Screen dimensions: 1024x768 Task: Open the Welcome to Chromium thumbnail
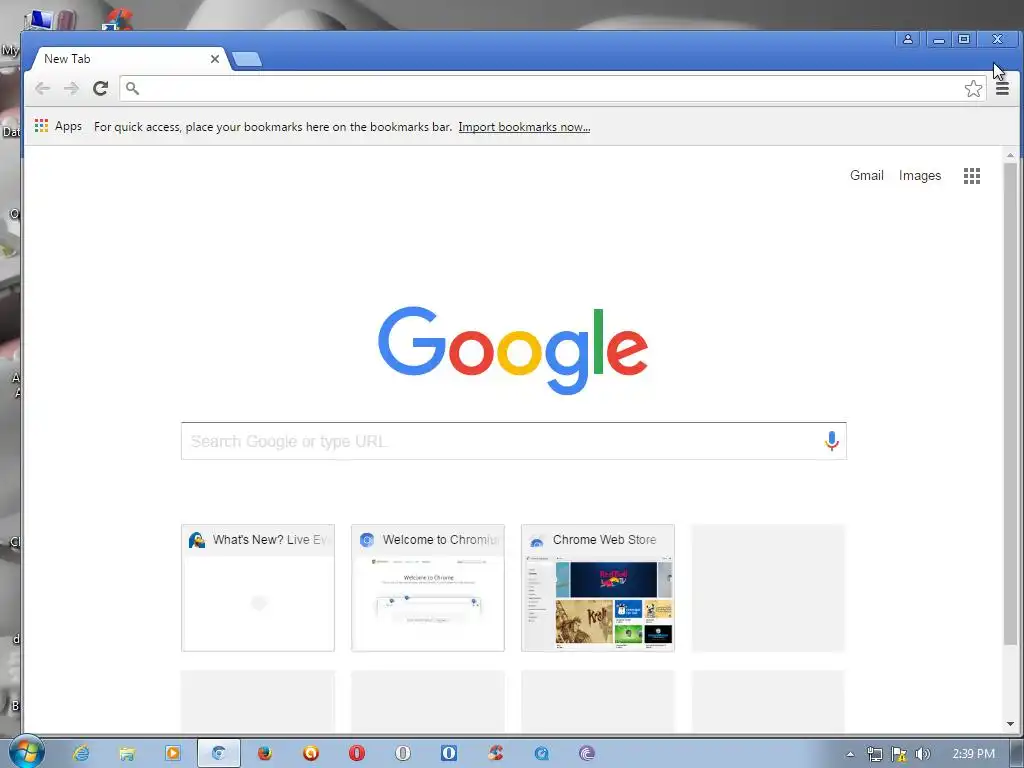(428, 588)
